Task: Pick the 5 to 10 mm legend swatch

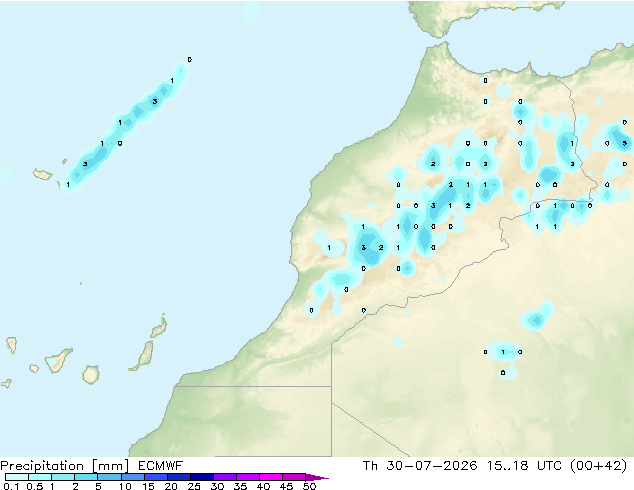Action: (x=109, y=477)
